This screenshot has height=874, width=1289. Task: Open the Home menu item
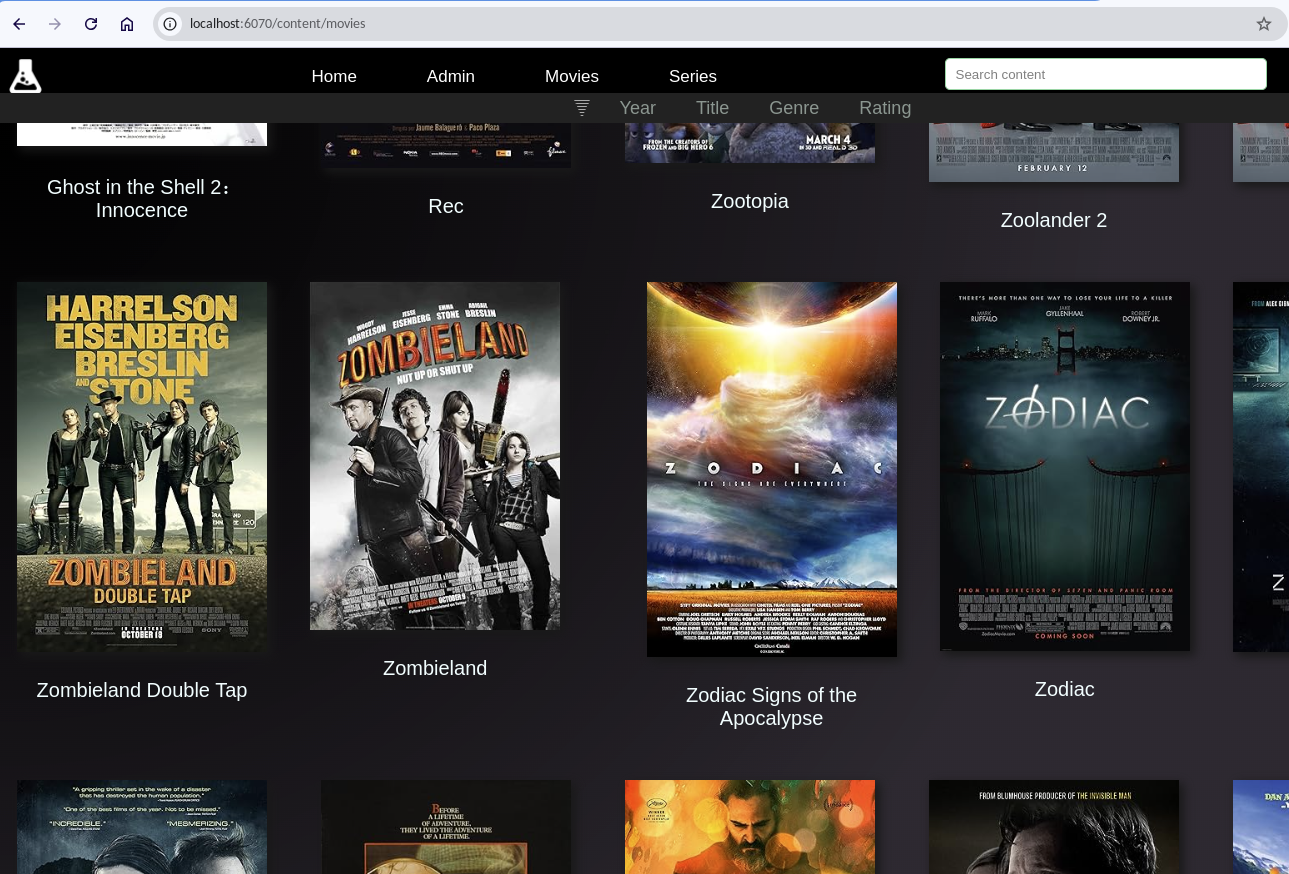click(334, 77)
